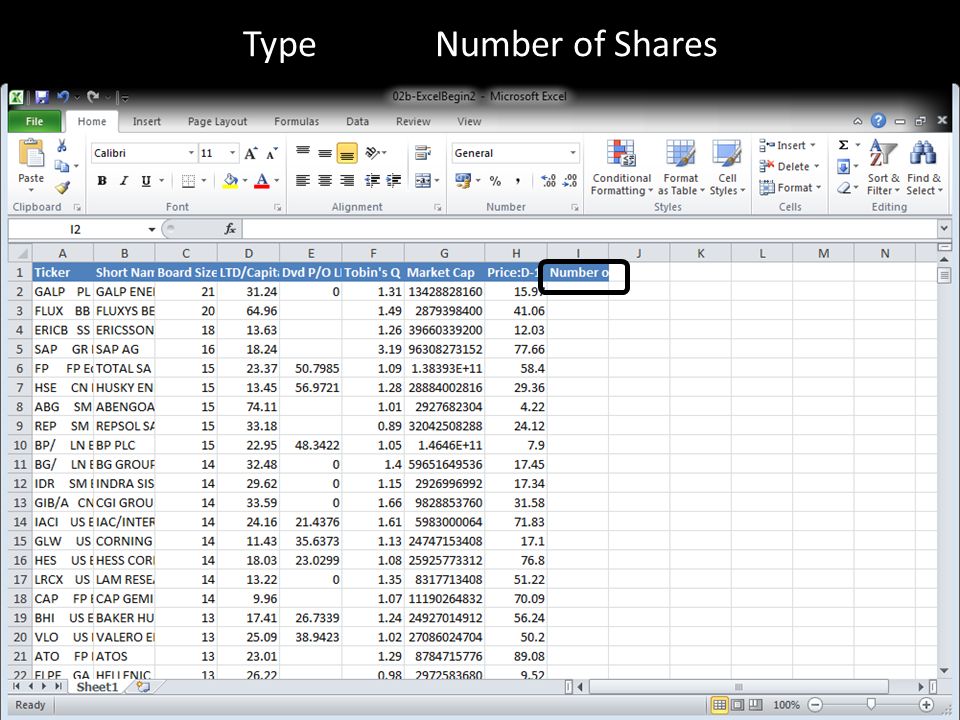960x720 pixels.
Task: Click the Fill down-arrow icon in Editing
Action: click(844, 167)
